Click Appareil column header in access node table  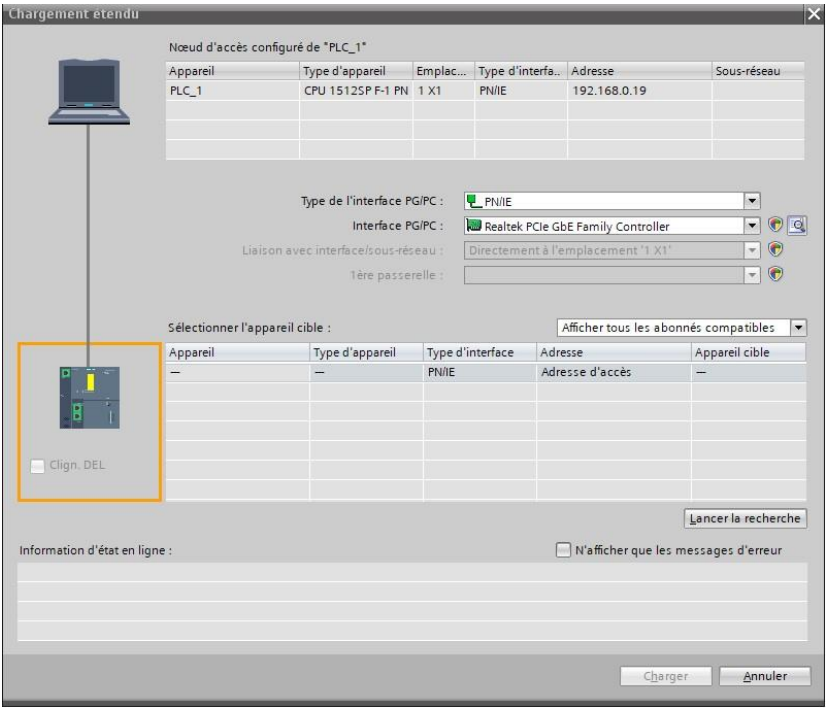point(233,71)
